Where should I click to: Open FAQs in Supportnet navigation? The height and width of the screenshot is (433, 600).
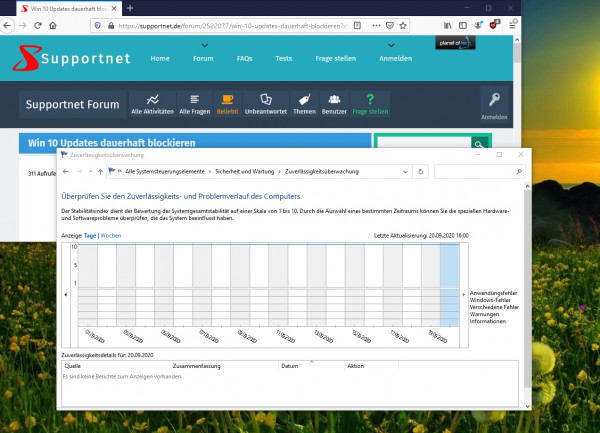pos(244,59)
